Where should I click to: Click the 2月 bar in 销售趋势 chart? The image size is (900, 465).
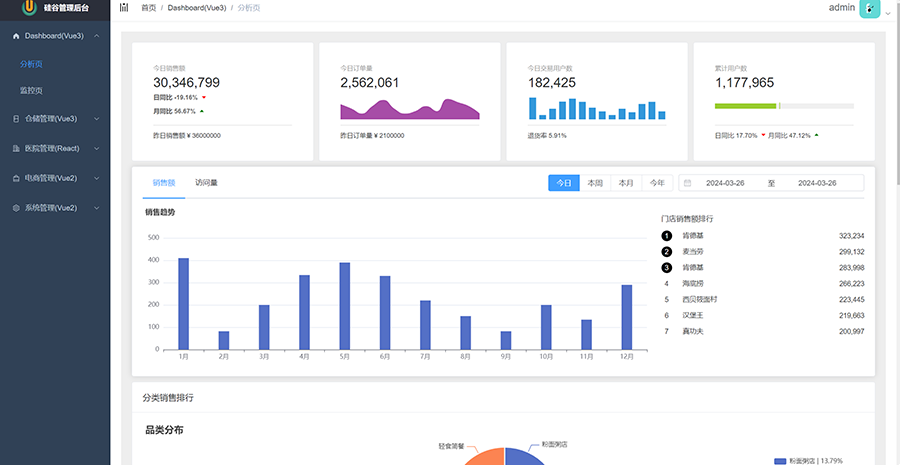224,340
